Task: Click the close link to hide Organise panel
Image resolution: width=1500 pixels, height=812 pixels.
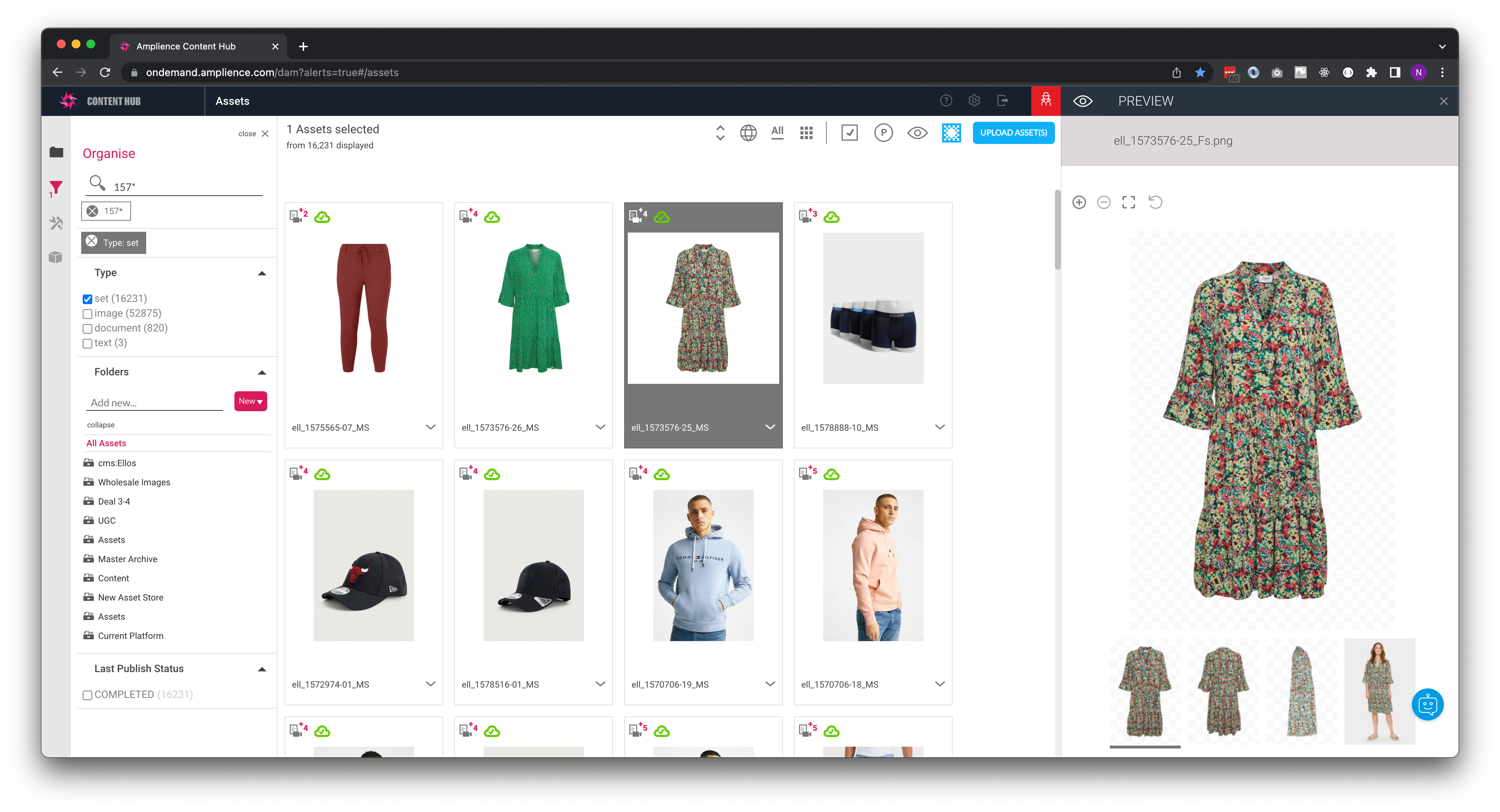Action: tap(247, 133)
